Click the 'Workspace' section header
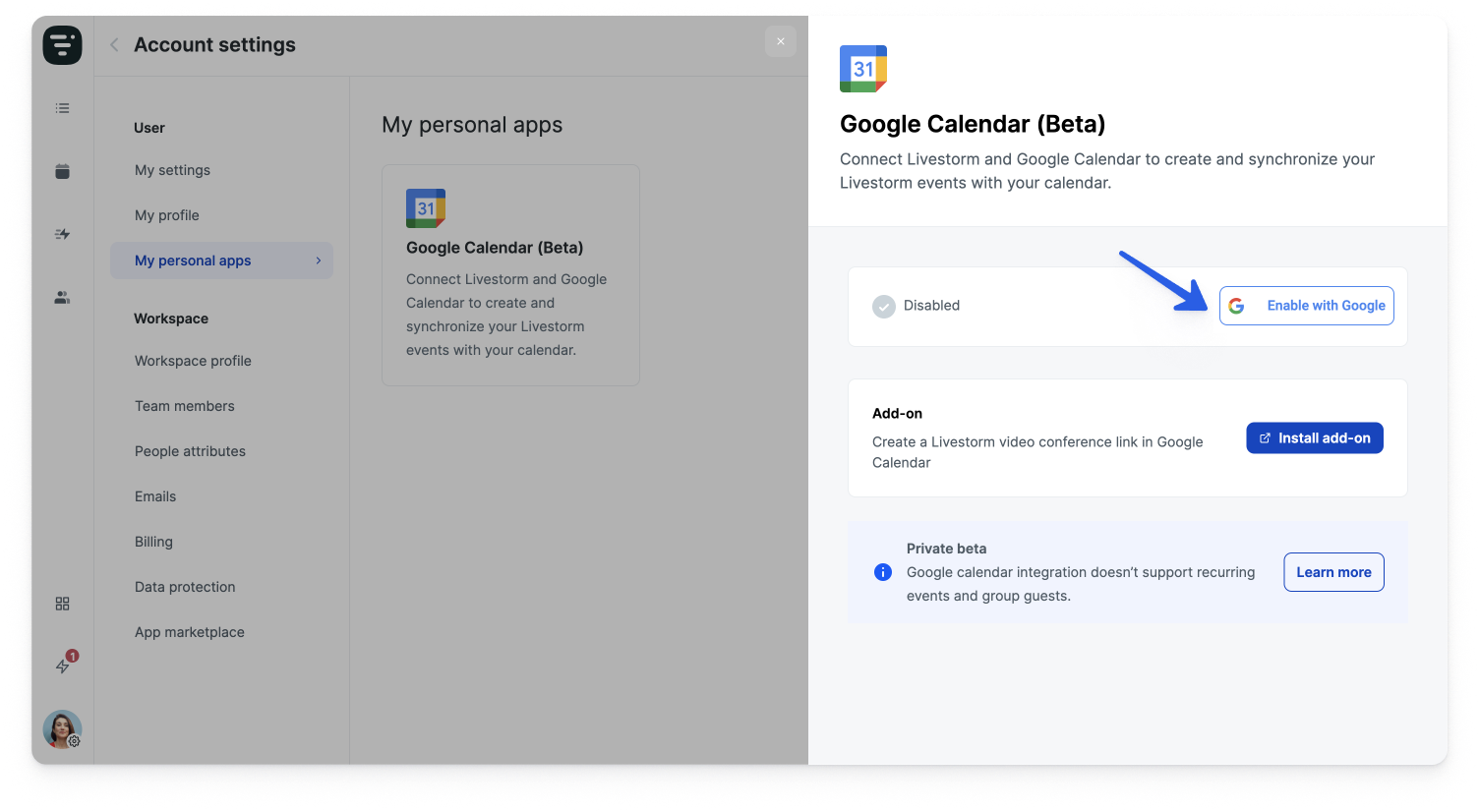Screen dimensions: 1479x812 [171, 319]
